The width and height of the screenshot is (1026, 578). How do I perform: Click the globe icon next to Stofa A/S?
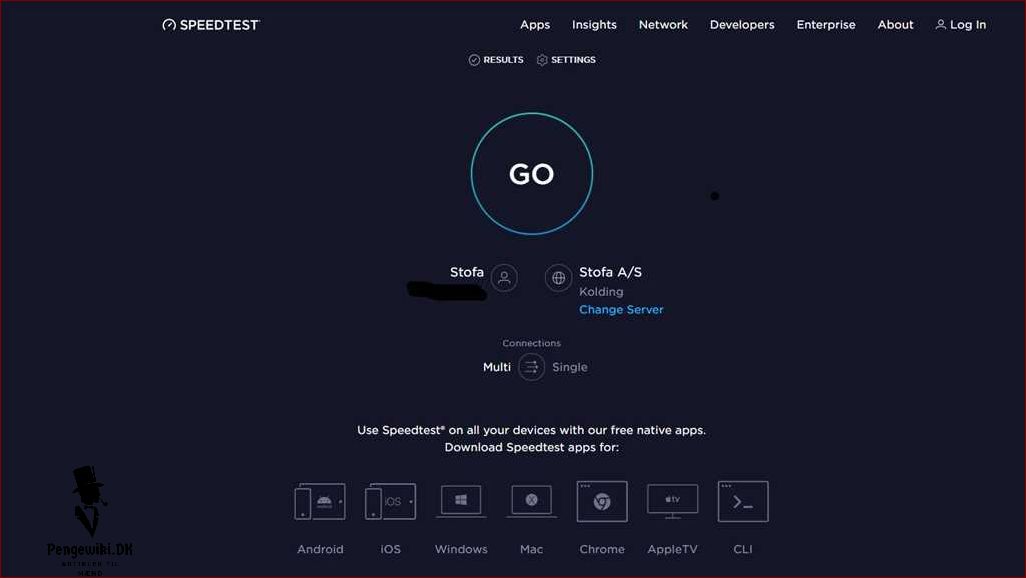557,277
